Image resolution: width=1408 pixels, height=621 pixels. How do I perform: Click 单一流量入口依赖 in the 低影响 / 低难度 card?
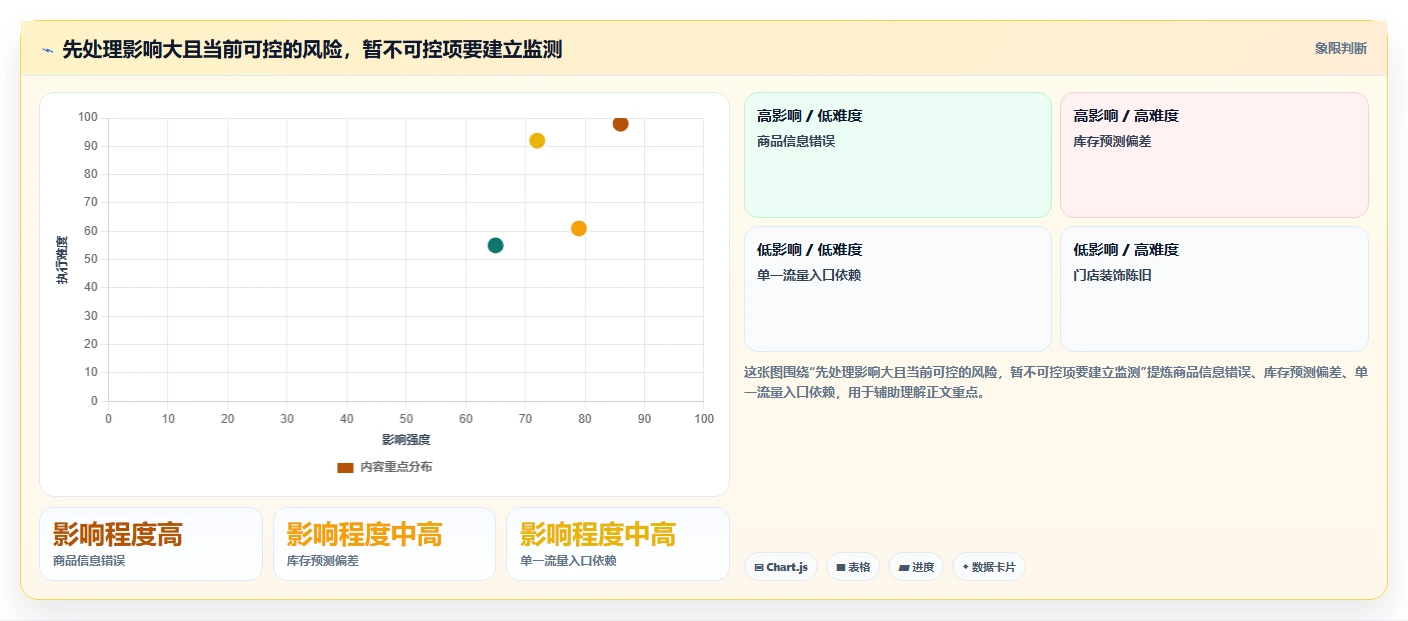809,275
